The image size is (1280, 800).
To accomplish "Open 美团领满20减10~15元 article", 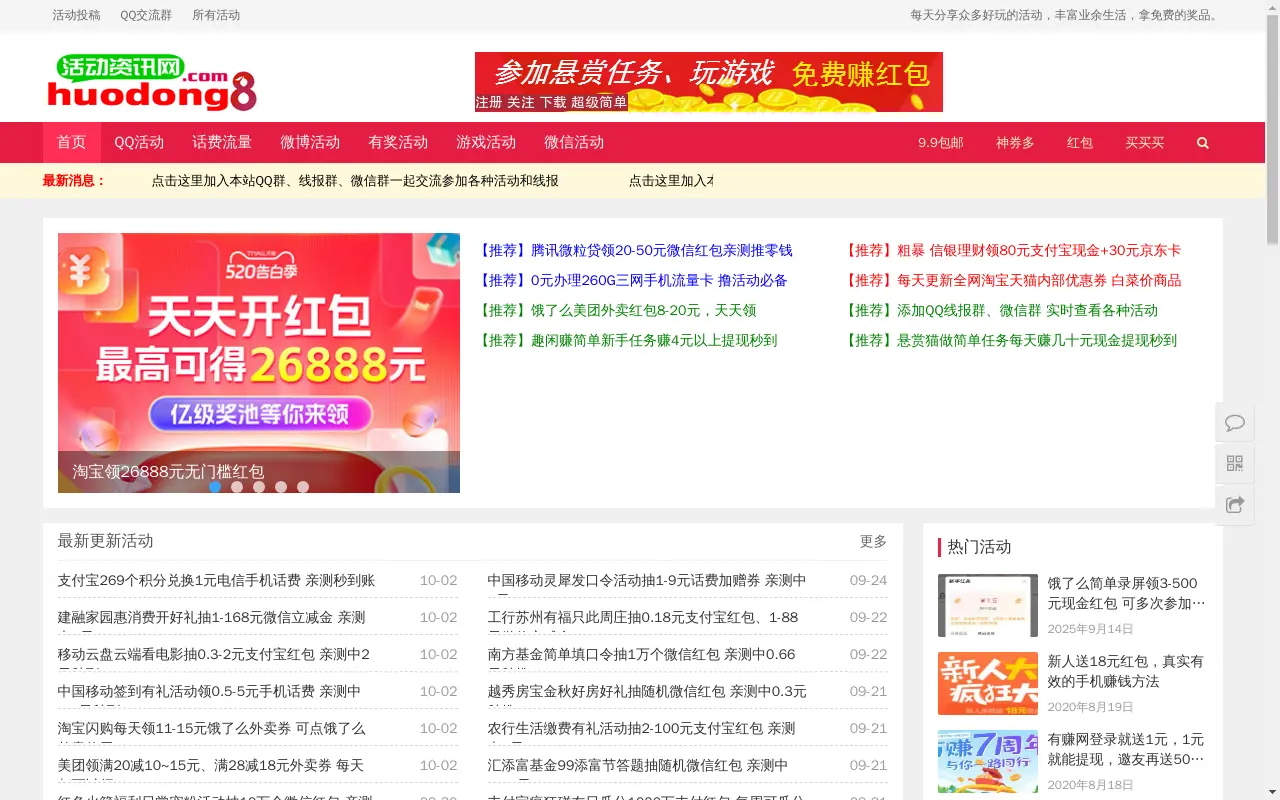I will pyautogui.click(x=211, y=765).
